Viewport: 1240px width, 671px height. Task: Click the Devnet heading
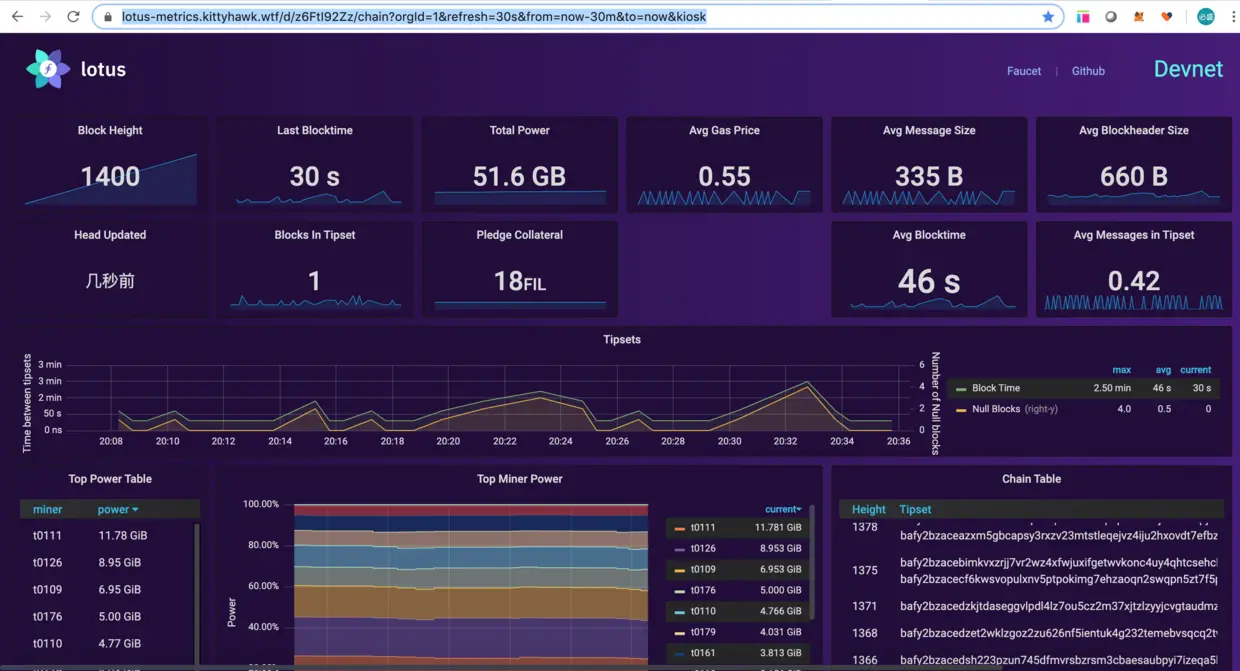click(1188, 69)
